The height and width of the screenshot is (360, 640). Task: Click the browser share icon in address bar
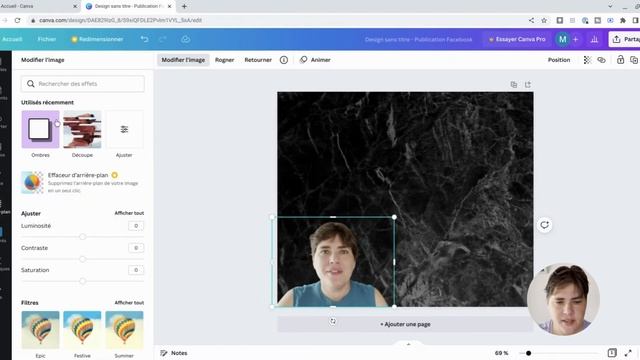531,20
